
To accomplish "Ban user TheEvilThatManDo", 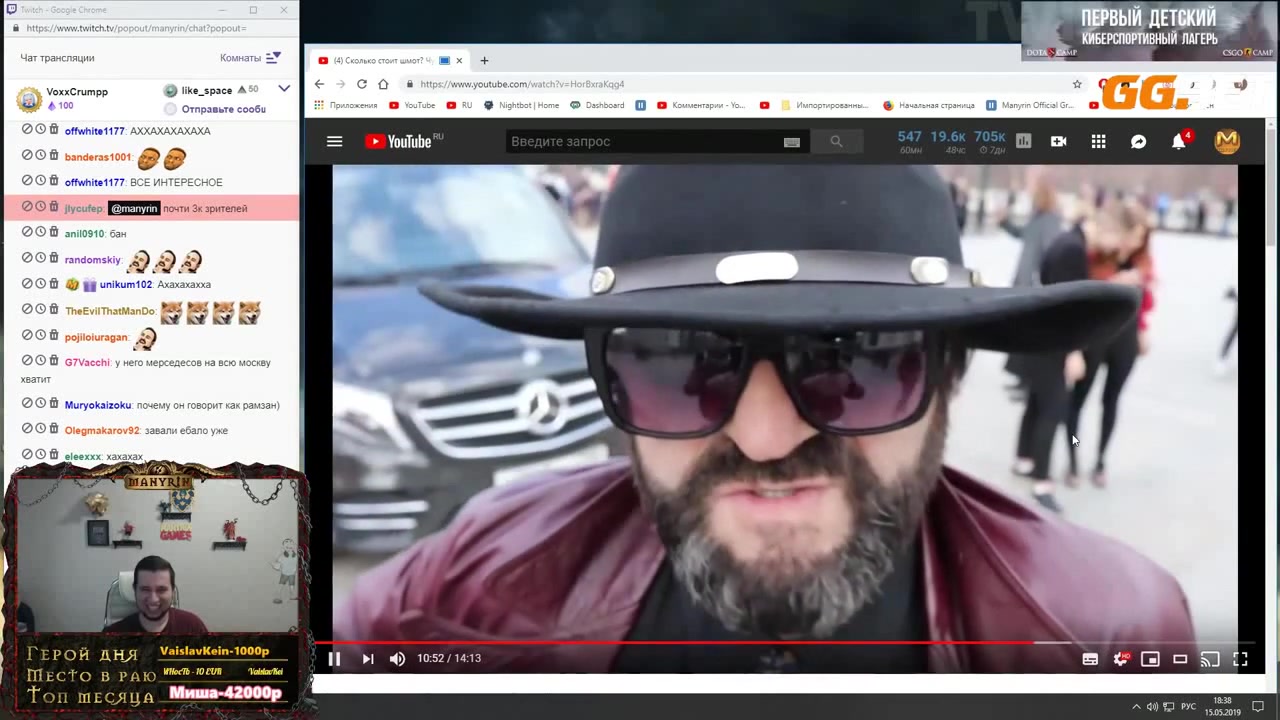I will [28, 309].
